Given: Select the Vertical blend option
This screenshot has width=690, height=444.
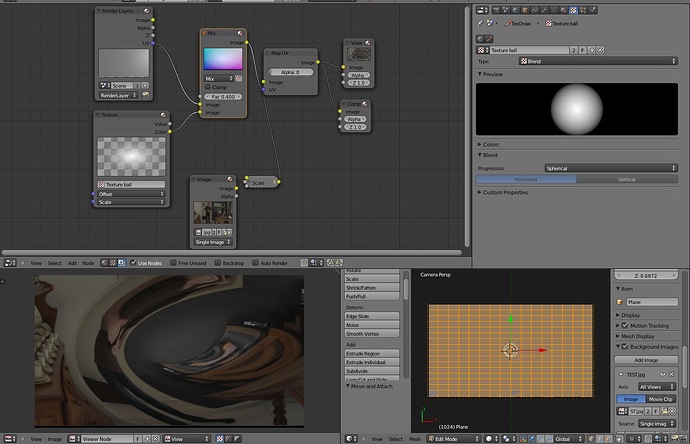Looking at the screenshot, I should 627,179.
